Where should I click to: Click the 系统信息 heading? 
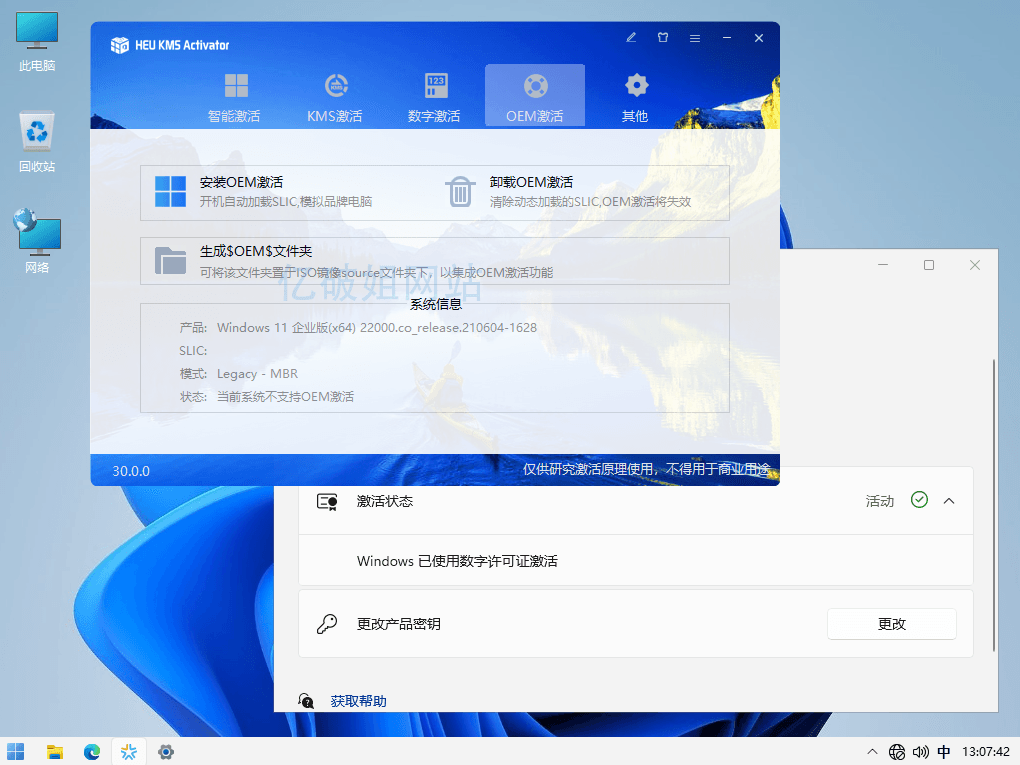pos(436,304)
